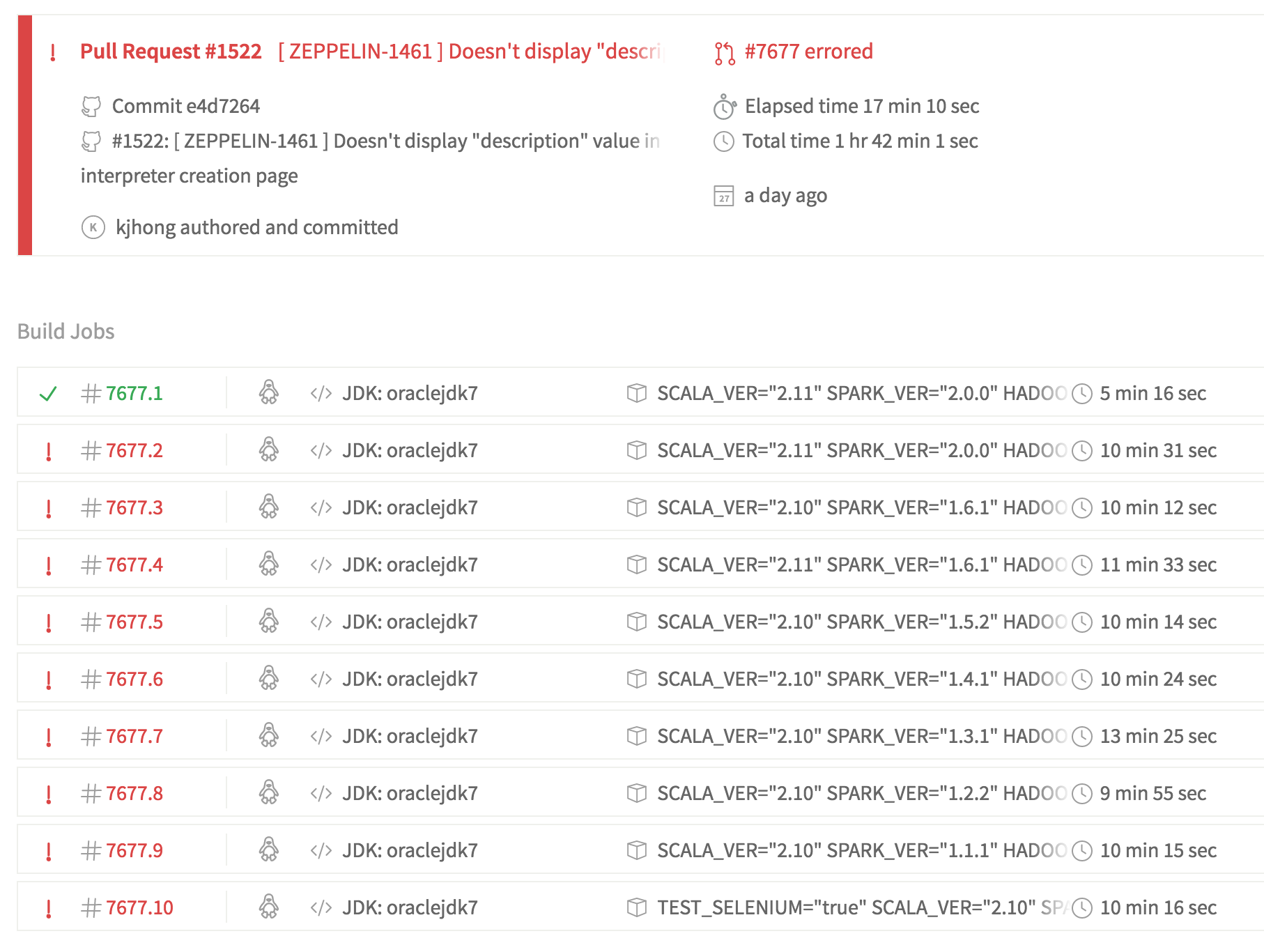Screen dimensions: 1264x952
Task: Open Pull Request #1522 link
Action: [x=171, y=52]
